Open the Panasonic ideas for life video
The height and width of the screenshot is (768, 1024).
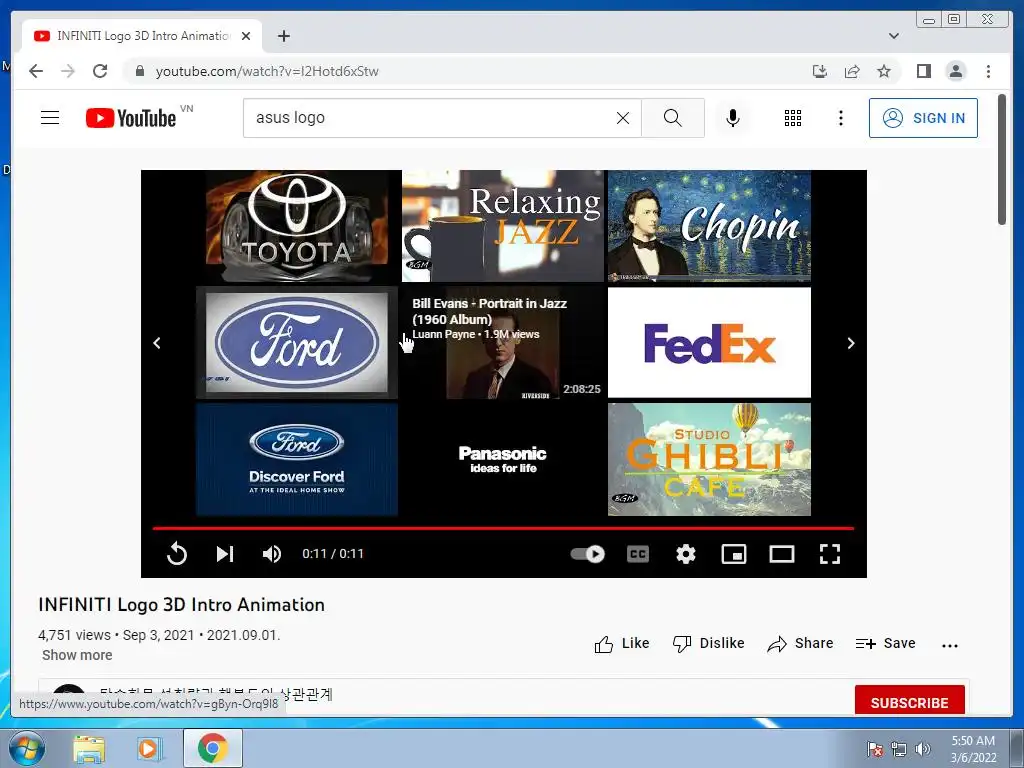coord(503,459)
